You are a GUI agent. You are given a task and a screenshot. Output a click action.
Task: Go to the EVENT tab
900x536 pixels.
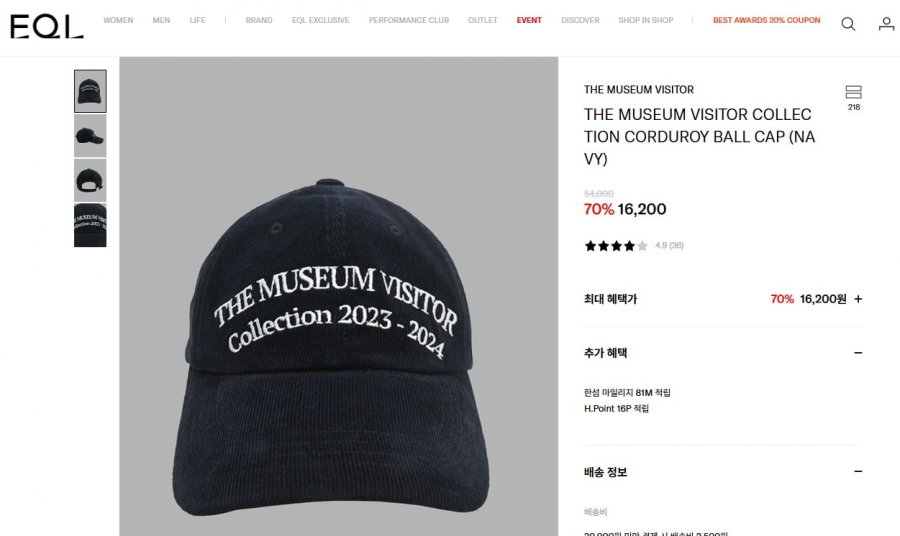529,21
